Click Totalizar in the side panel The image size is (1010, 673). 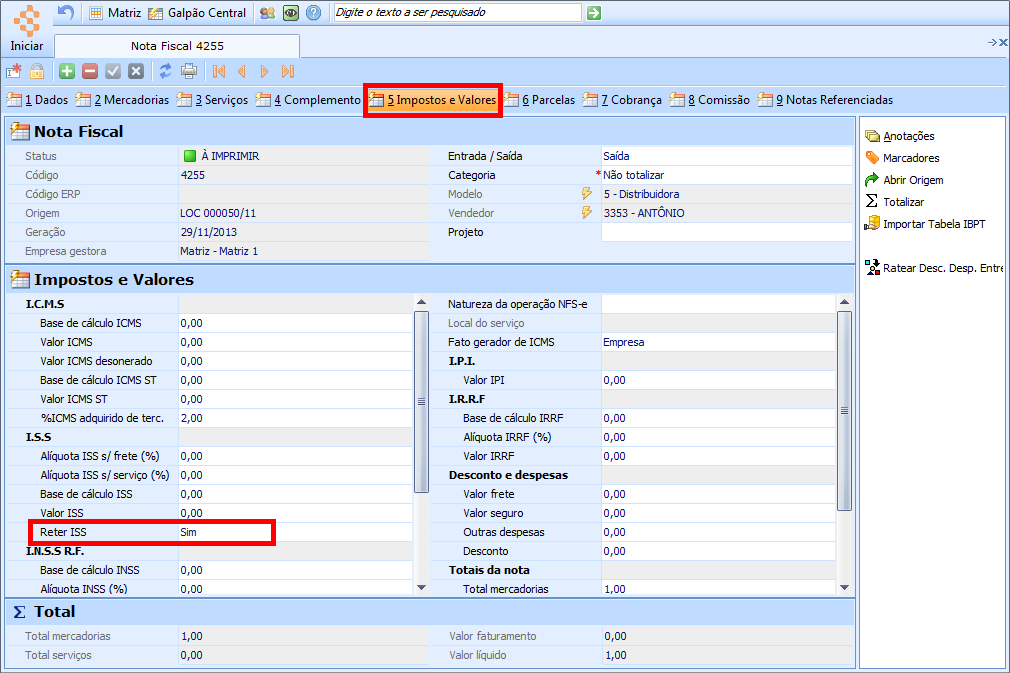click(903, 202)
